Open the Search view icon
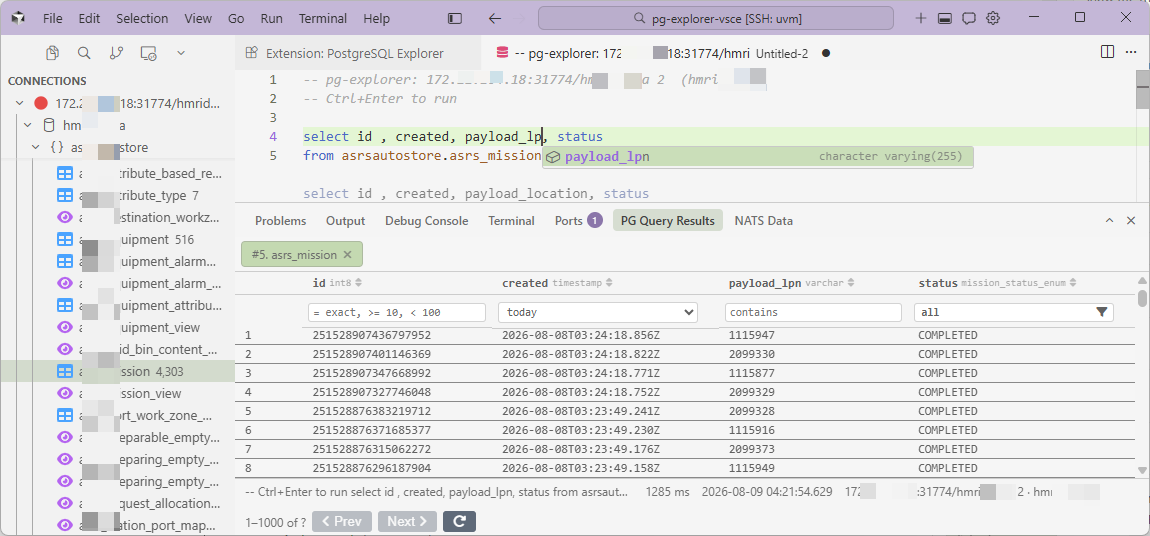The width and height of the screenshot is (1150, 536). (84, 53)
